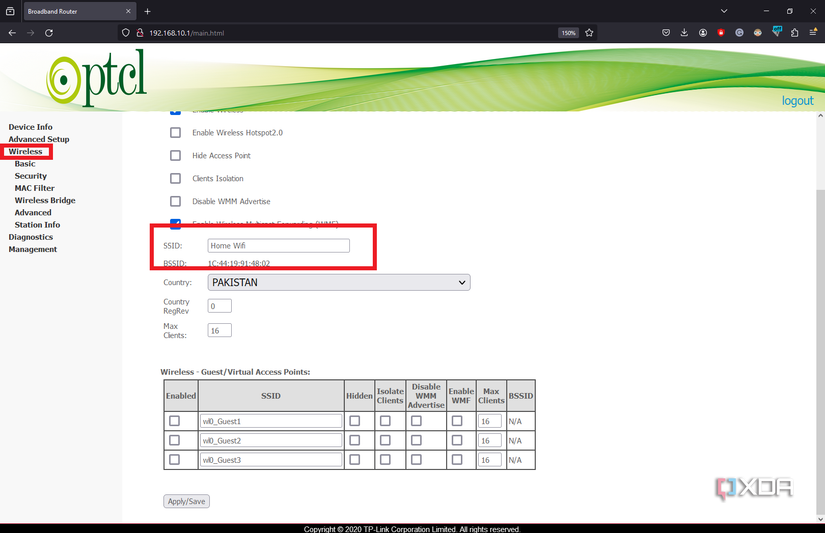
Task: Open the Firefox account icon
Action: coord(702,33)
